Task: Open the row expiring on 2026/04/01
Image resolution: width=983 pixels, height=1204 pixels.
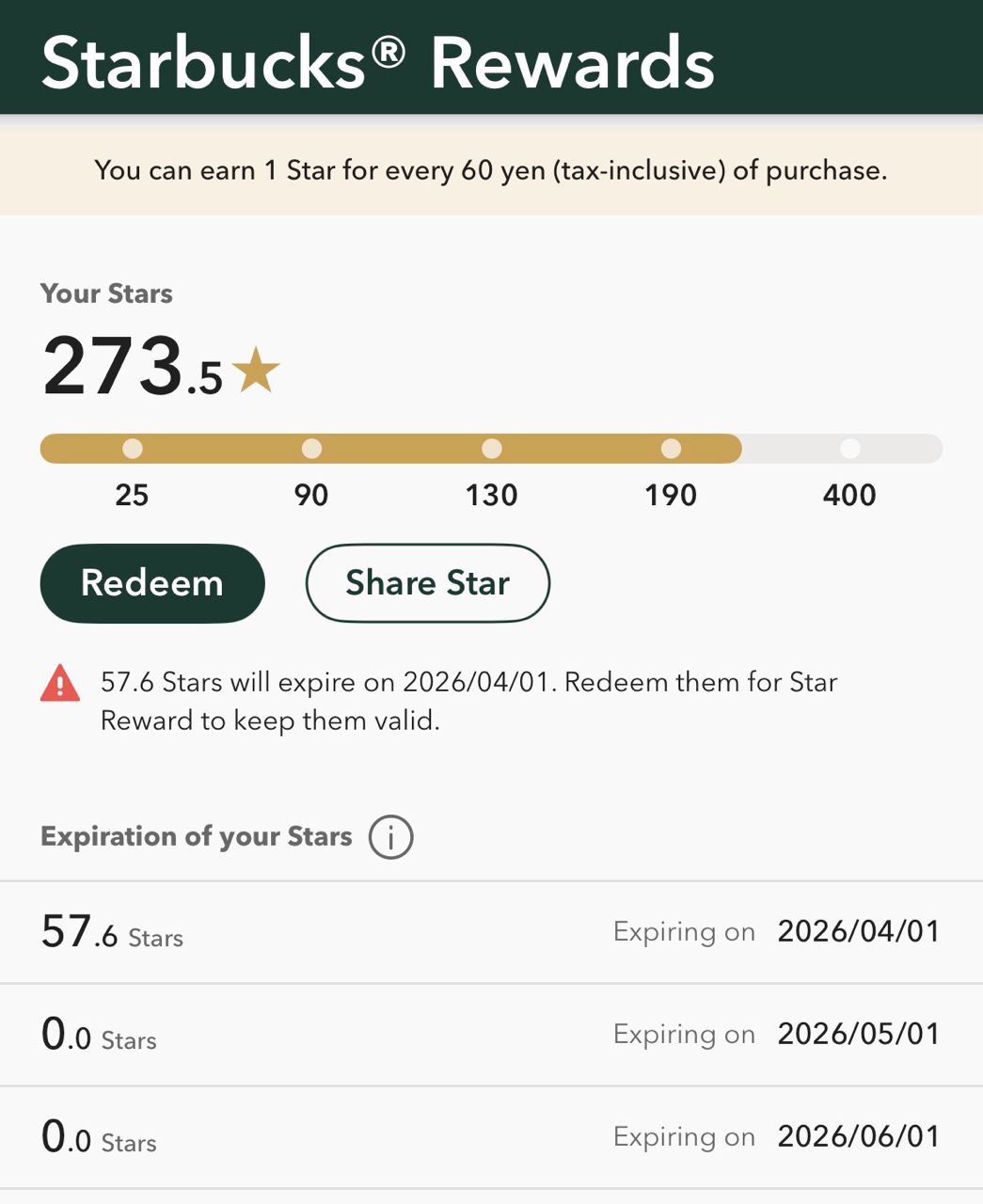Action: (491, 932)
